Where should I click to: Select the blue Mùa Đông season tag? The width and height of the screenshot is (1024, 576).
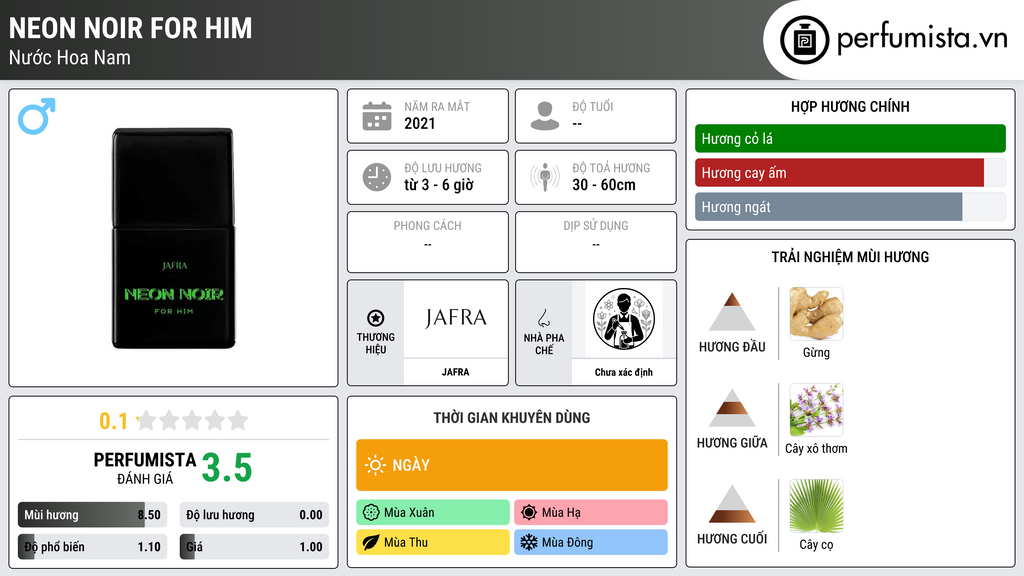pos(591,543)
